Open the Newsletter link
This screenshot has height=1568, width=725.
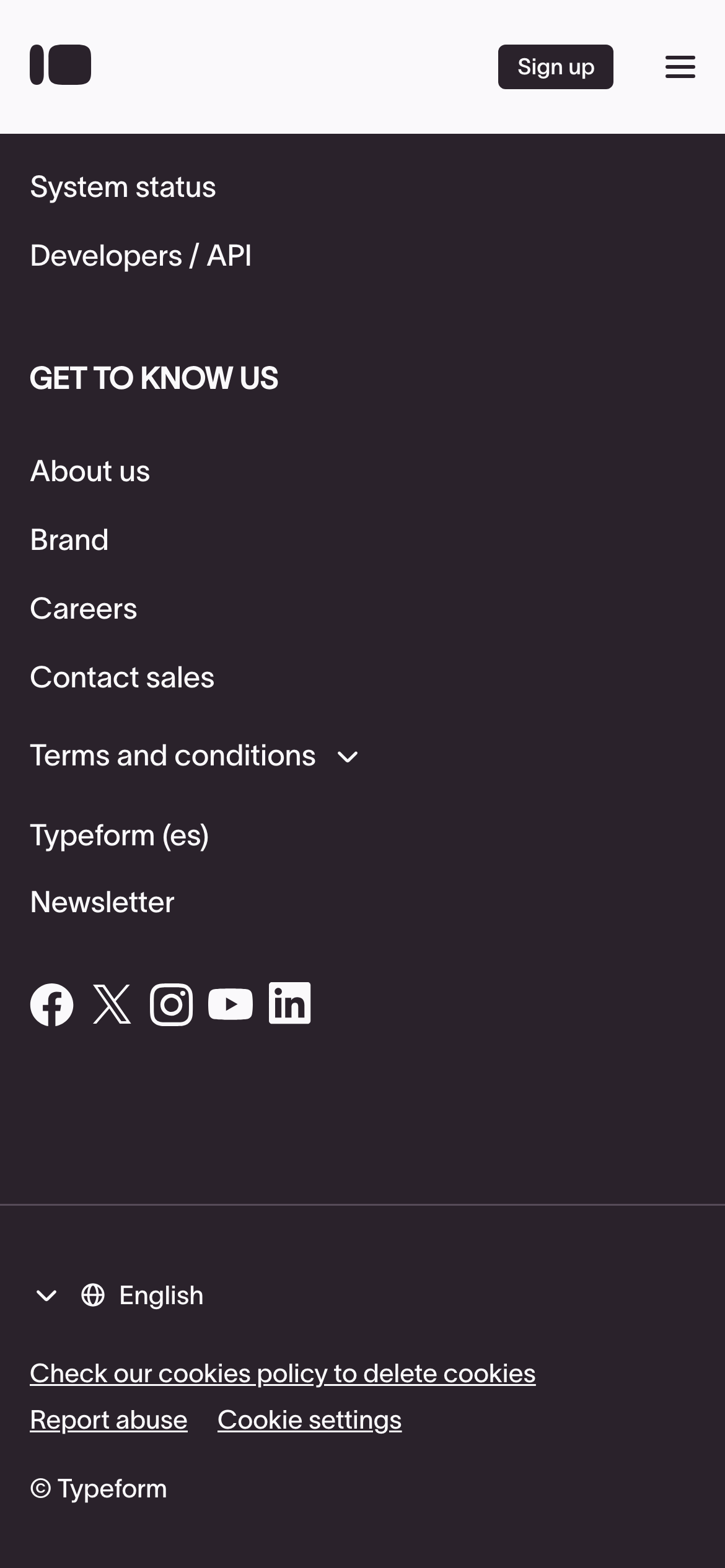[102, 902]
